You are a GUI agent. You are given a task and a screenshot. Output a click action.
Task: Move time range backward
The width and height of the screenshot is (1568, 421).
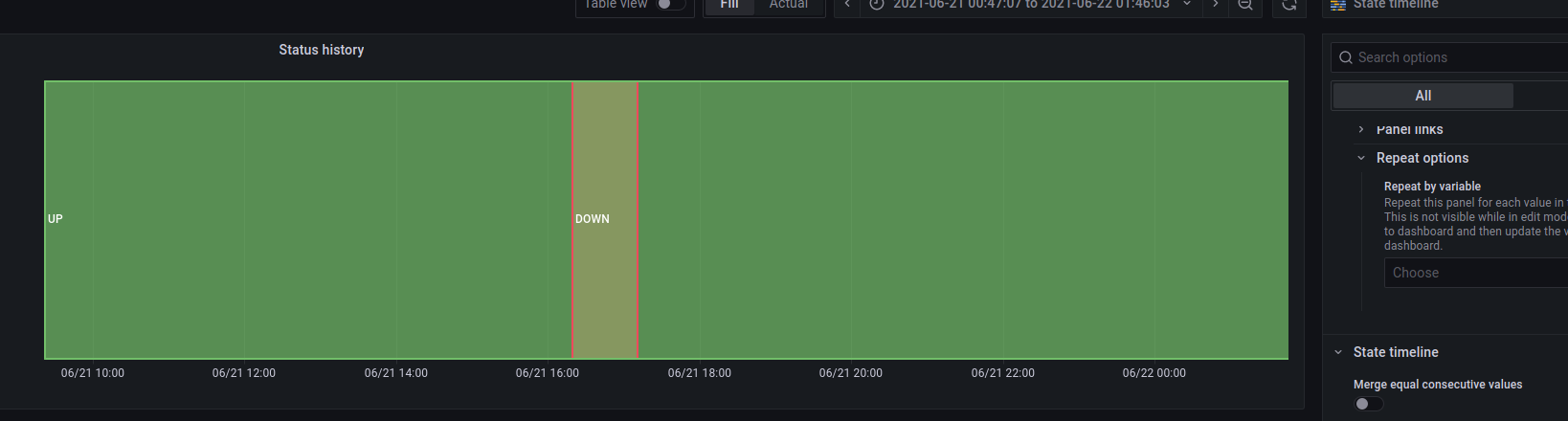(x=847, y=5)
